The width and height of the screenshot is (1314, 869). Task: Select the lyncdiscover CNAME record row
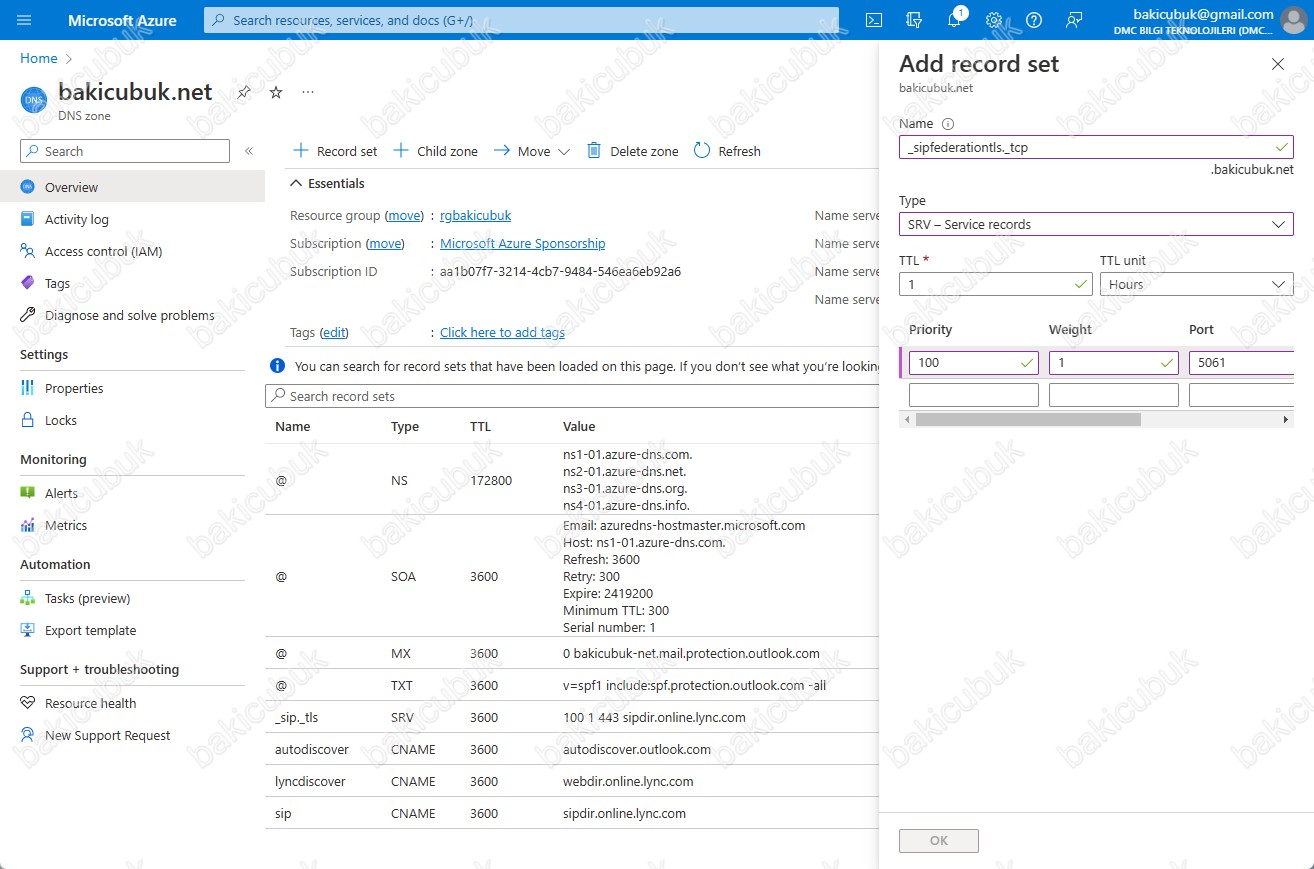[572, 781]
